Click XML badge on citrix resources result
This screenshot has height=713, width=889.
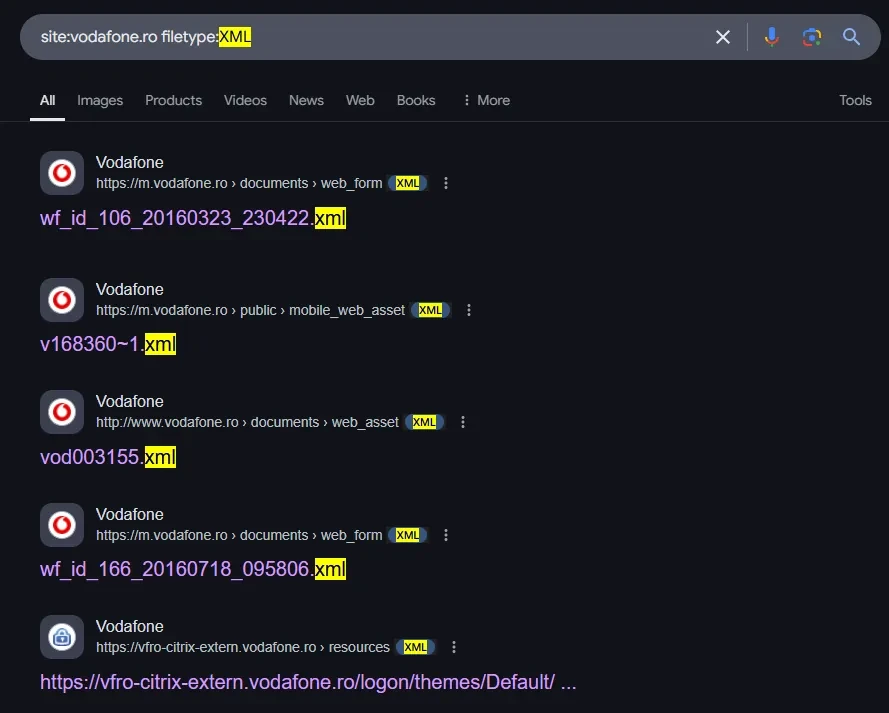click(x=416, y=647)
